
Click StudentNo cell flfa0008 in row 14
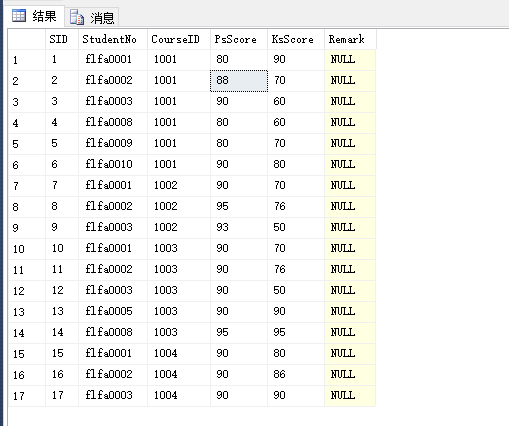tap(113, 333)
